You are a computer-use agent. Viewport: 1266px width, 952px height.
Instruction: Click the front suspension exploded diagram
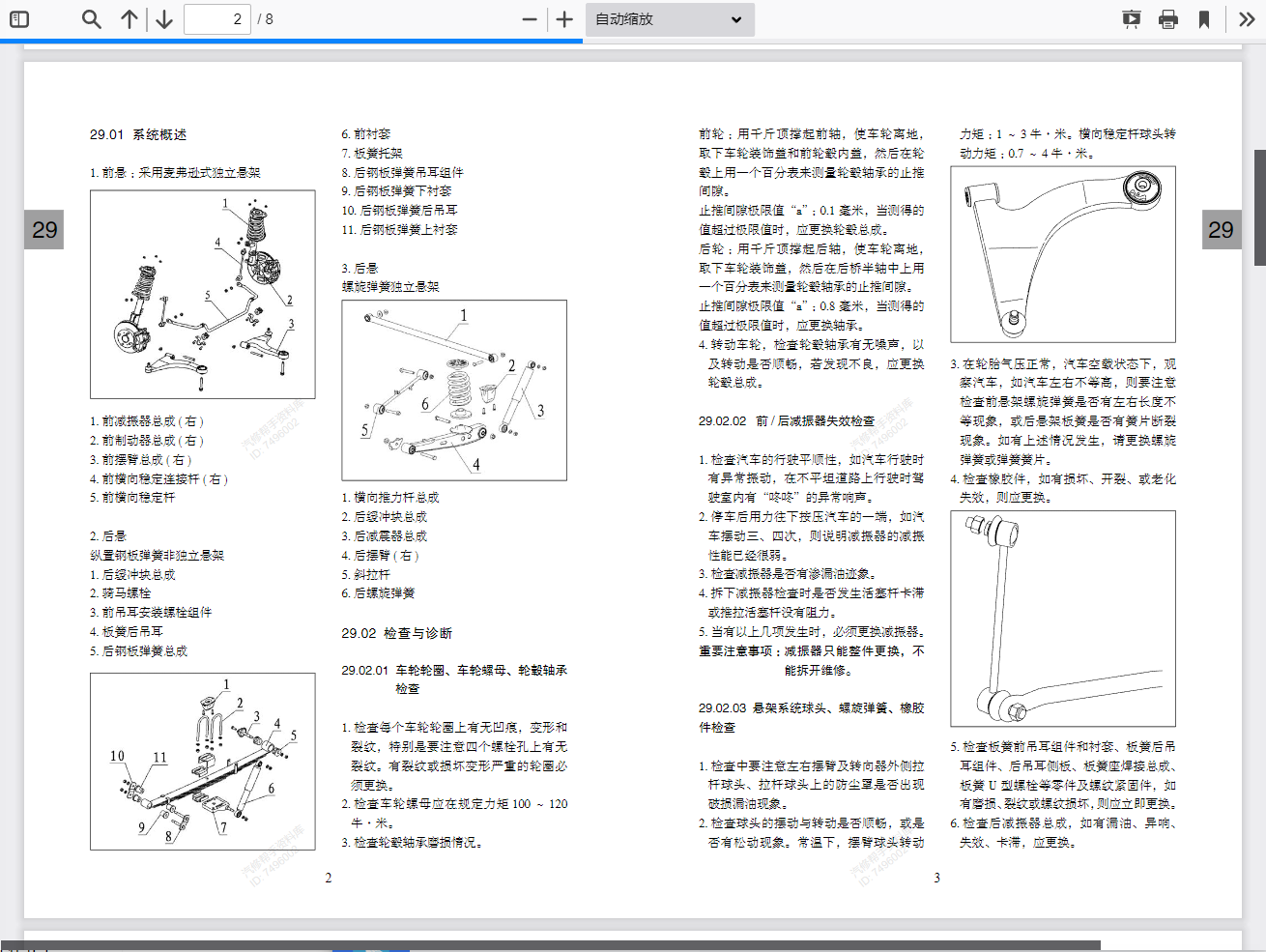click(203, 295)
